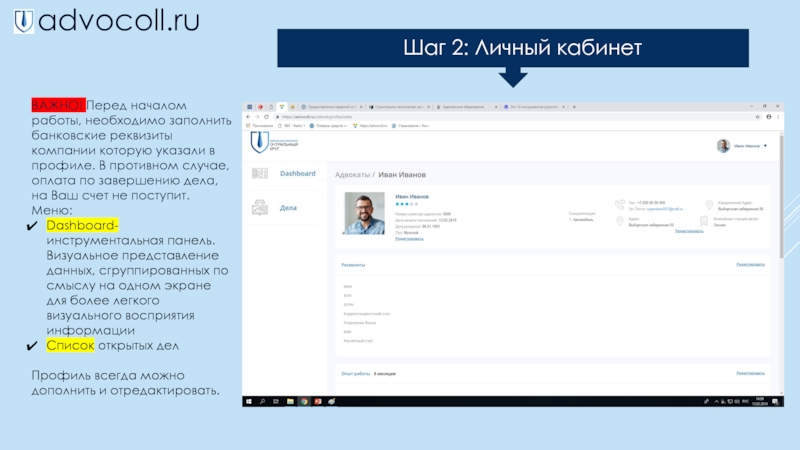Click the Дела briefcase icon in sidebar
Viewport: 800px width, 450px height.
point(259,208)
